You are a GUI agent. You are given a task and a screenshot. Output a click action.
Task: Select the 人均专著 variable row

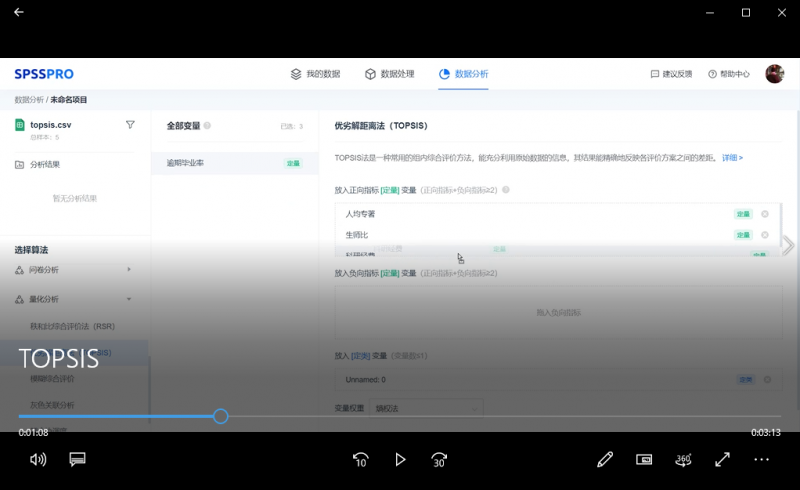(x=557, y=214)
